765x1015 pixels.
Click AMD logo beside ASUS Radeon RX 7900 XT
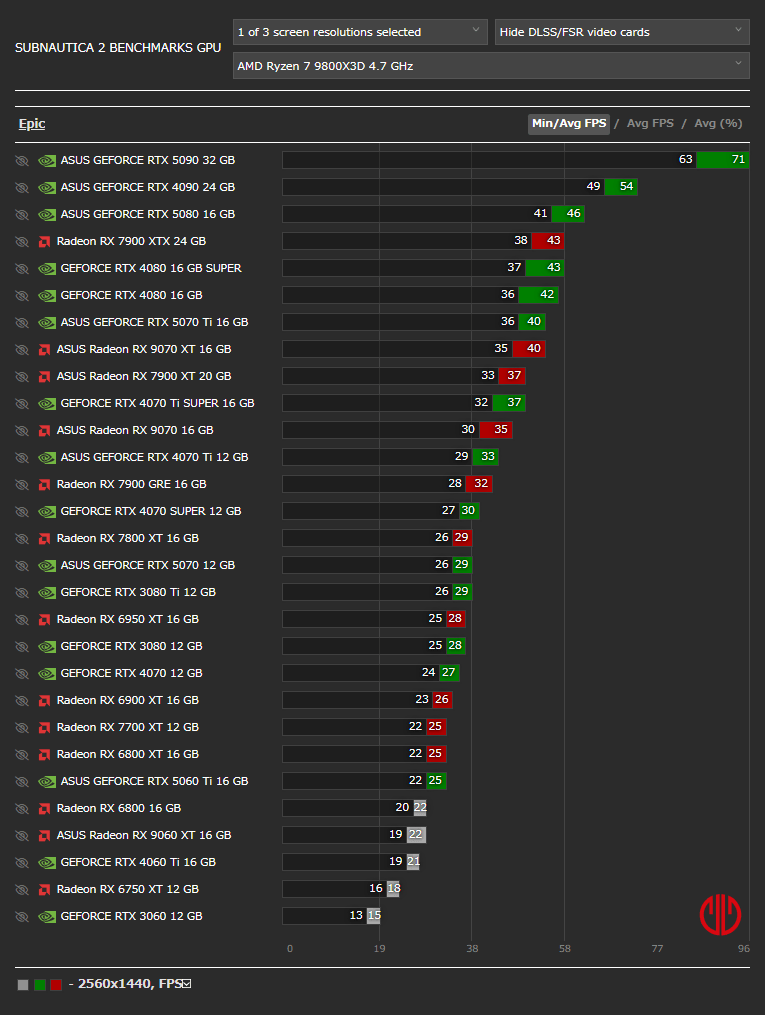44,377
